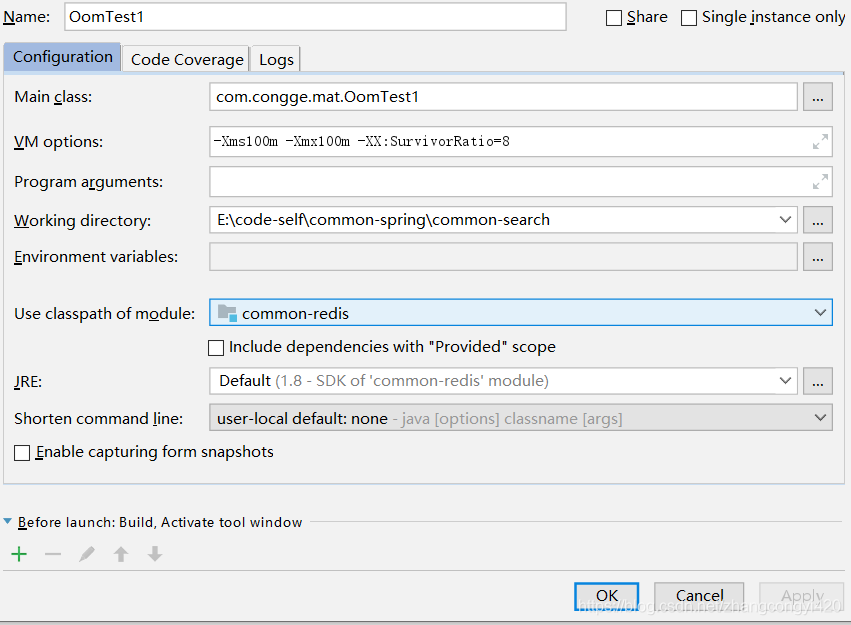This screenshot has width=851, height=625.
Task: Open Environment variables ellipsis browse button
Action: (x=818, y=257)
